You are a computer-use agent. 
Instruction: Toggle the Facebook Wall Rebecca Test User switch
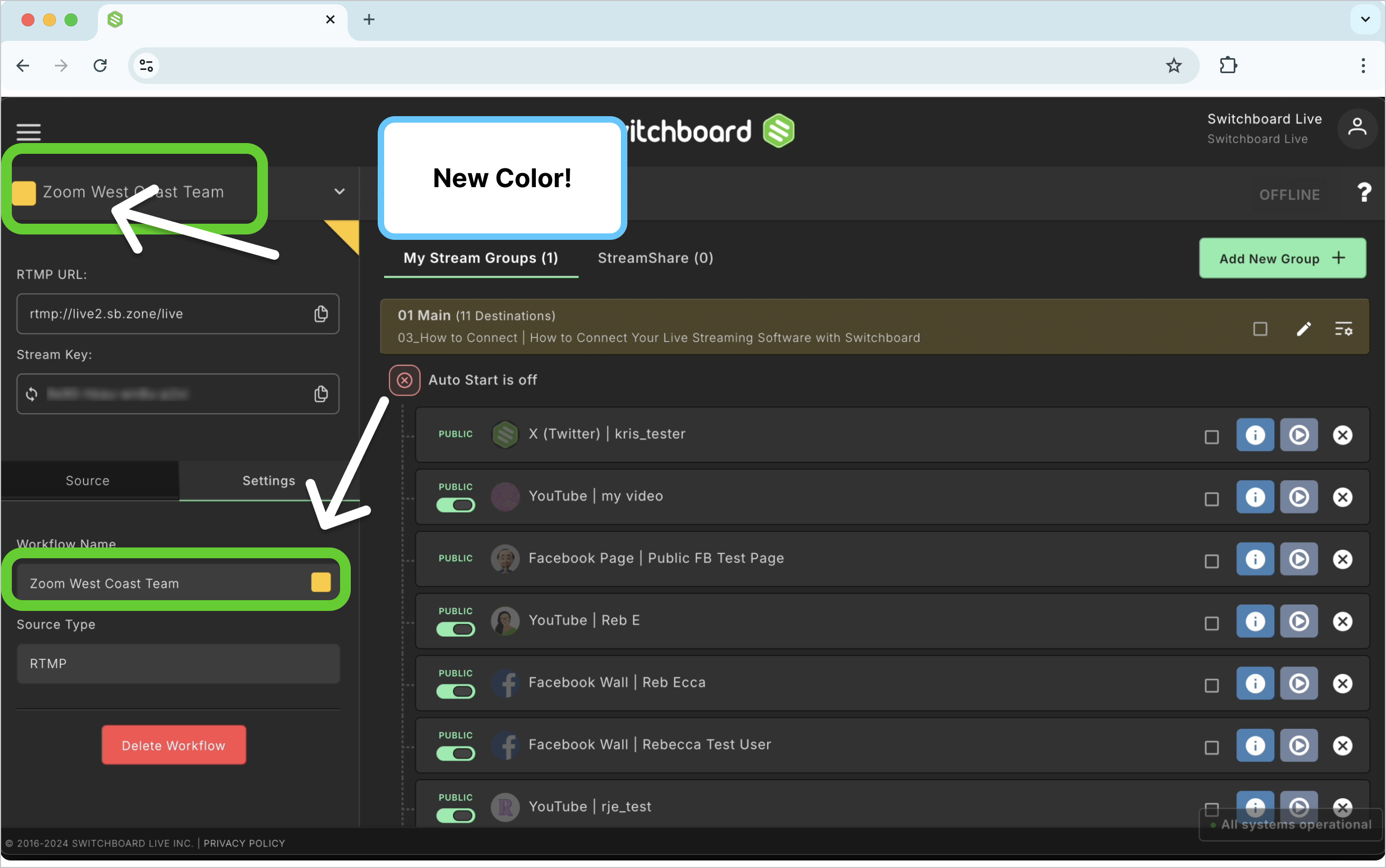point(455,753)
